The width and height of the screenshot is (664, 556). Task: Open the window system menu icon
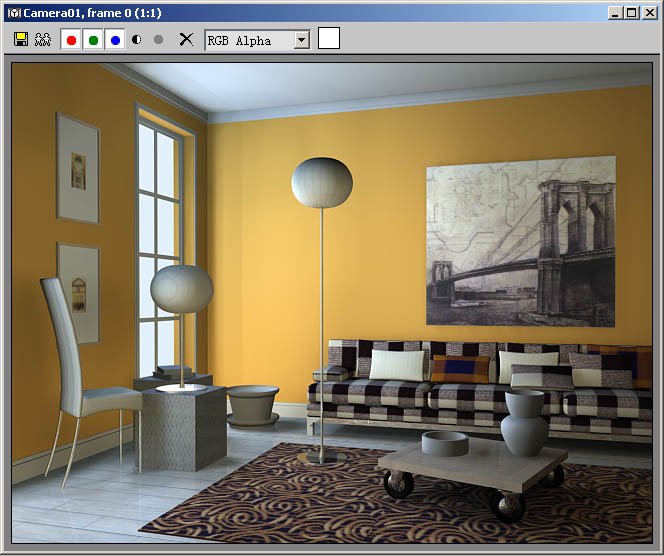[x=14, y=13]
